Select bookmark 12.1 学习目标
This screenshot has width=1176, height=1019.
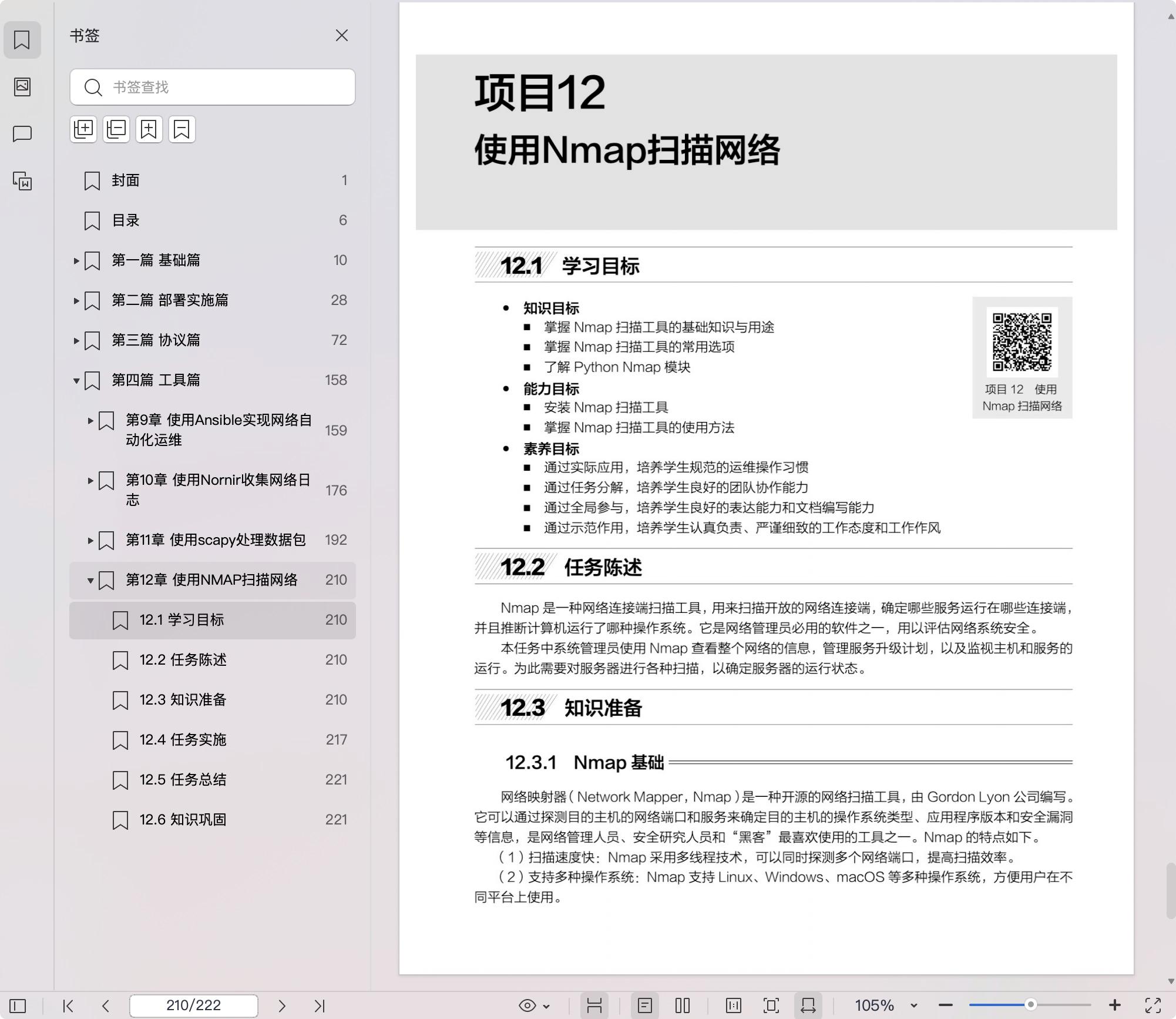213,620
